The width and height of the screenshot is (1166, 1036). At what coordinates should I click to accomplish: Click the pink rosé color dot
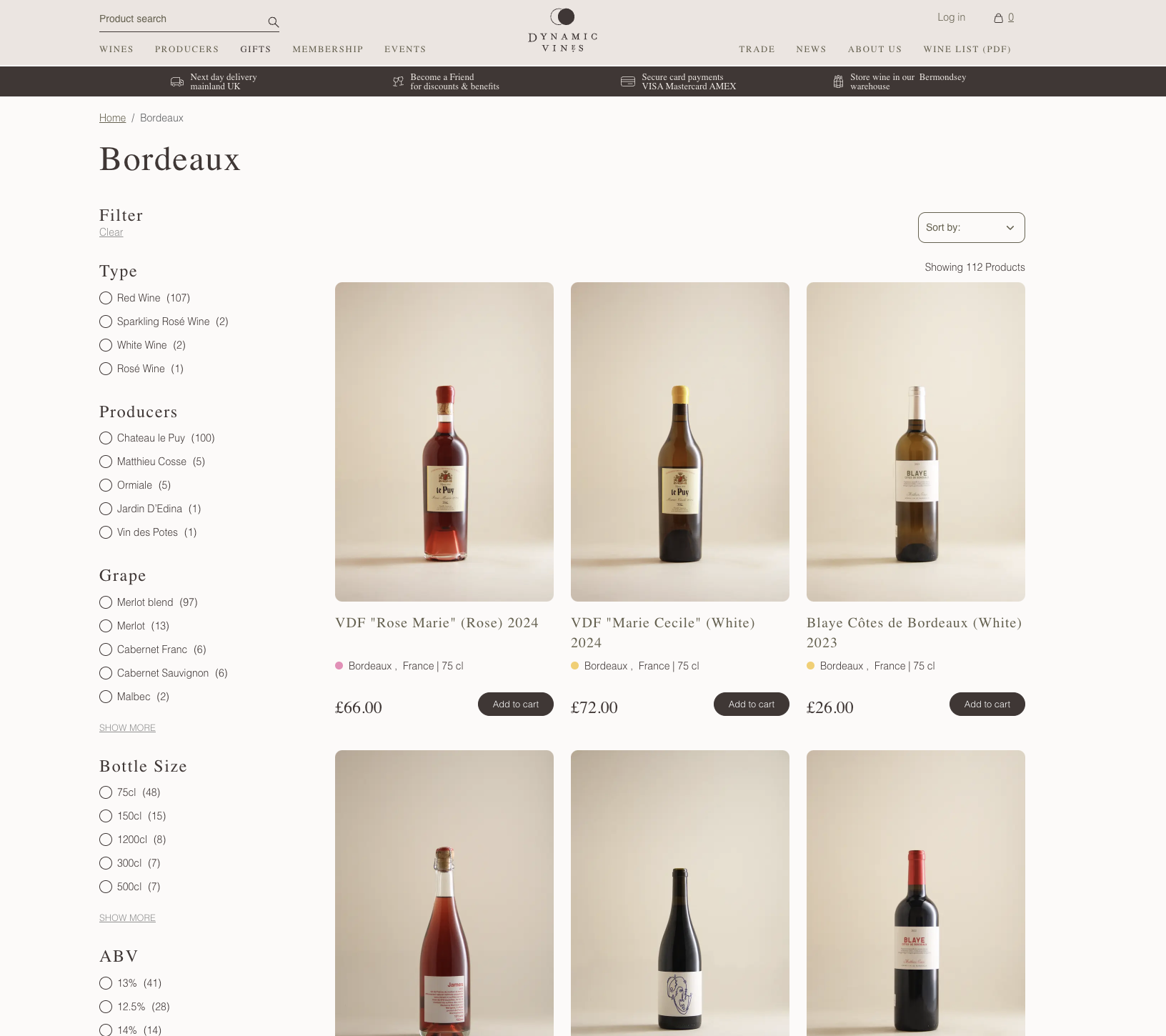[x=339, y=666]
